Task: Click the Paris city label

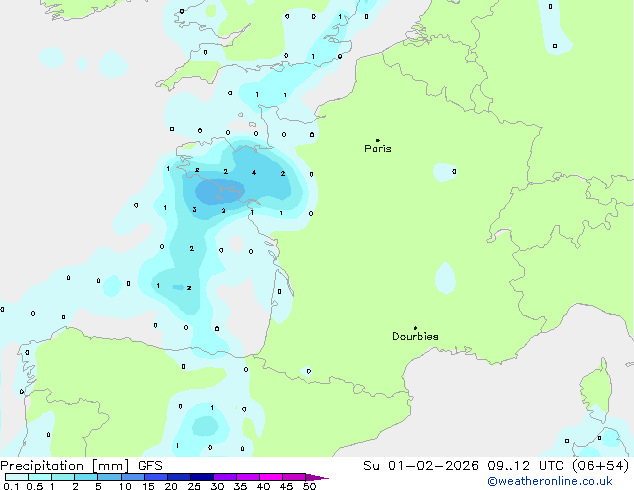Action: click(x=378, y=148)
